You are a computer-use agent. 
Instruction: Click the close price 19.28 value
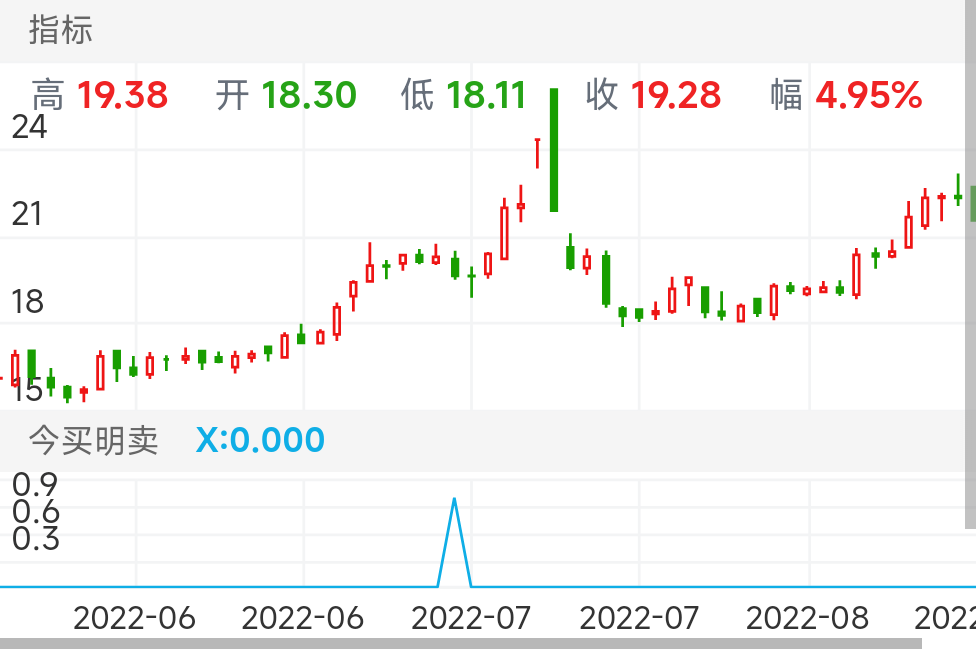pos(676,95)
